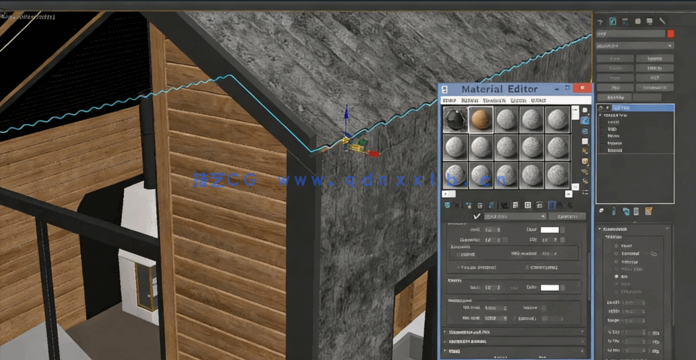The width and height of the screenshot is (696, 360).
Task: Click map button beside lower white swatch
Action: pyautogui.click(x=562, y=288)
